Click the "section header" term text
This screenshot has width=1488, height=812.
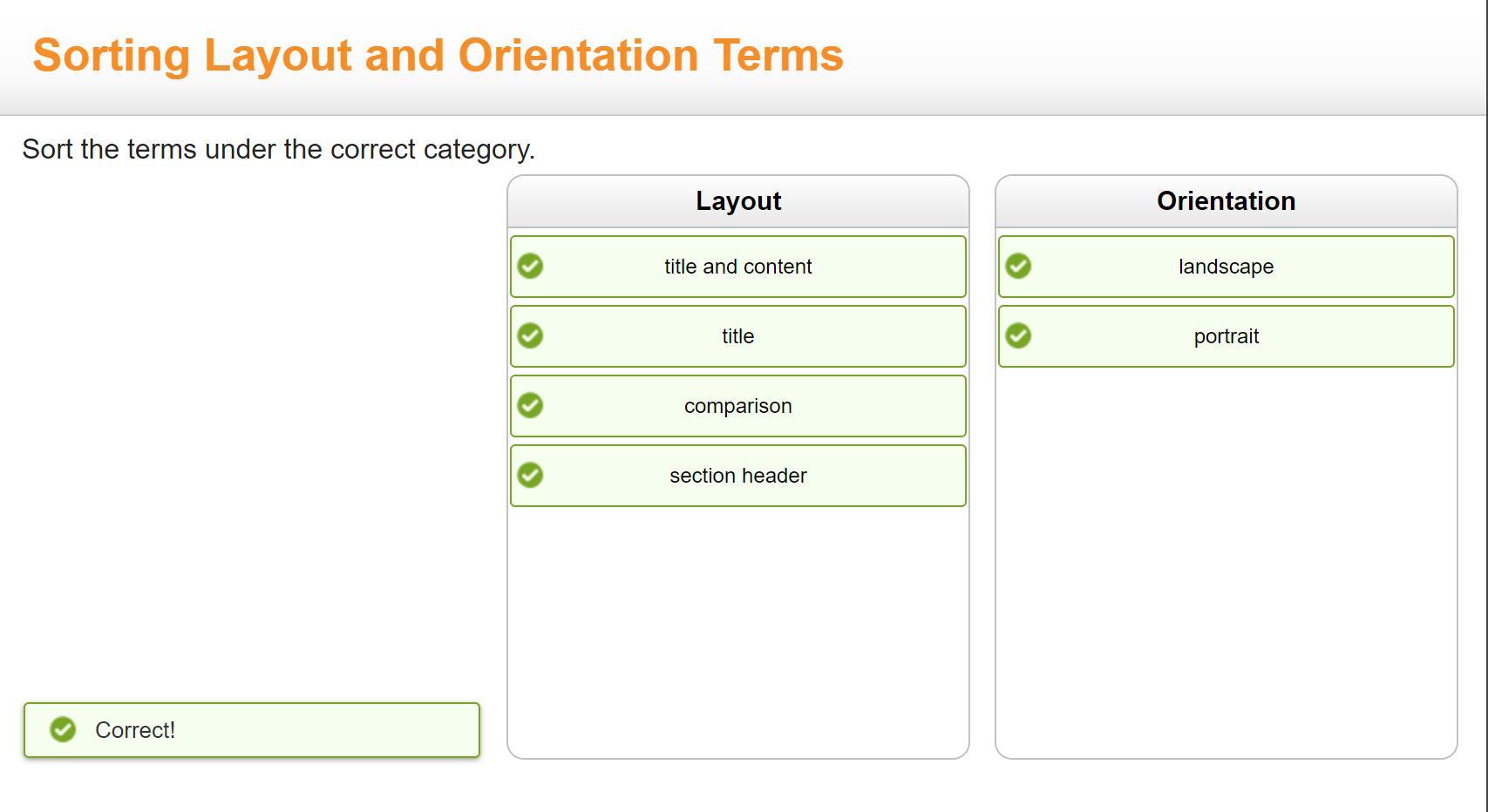coord(737,476)
